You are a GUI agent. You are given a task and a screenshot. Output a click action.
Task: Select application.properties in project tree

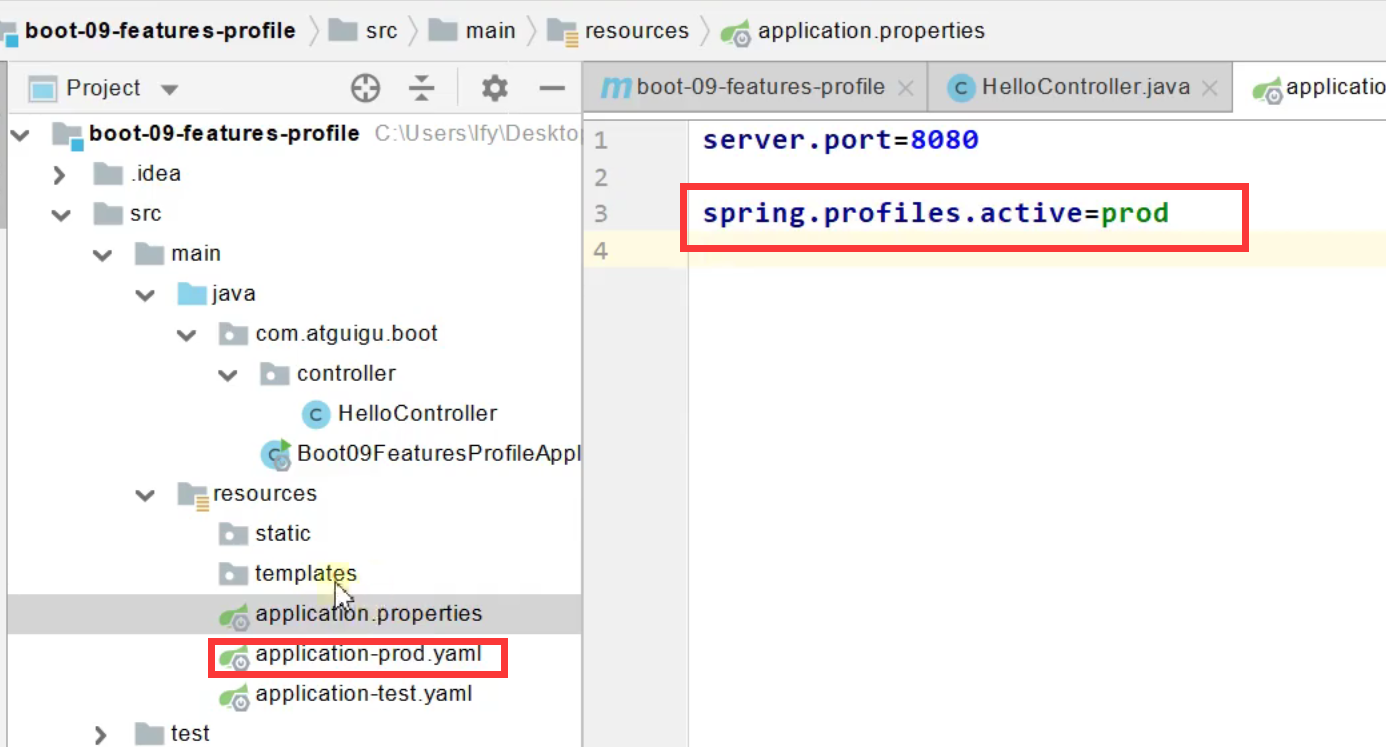[368, 613]
